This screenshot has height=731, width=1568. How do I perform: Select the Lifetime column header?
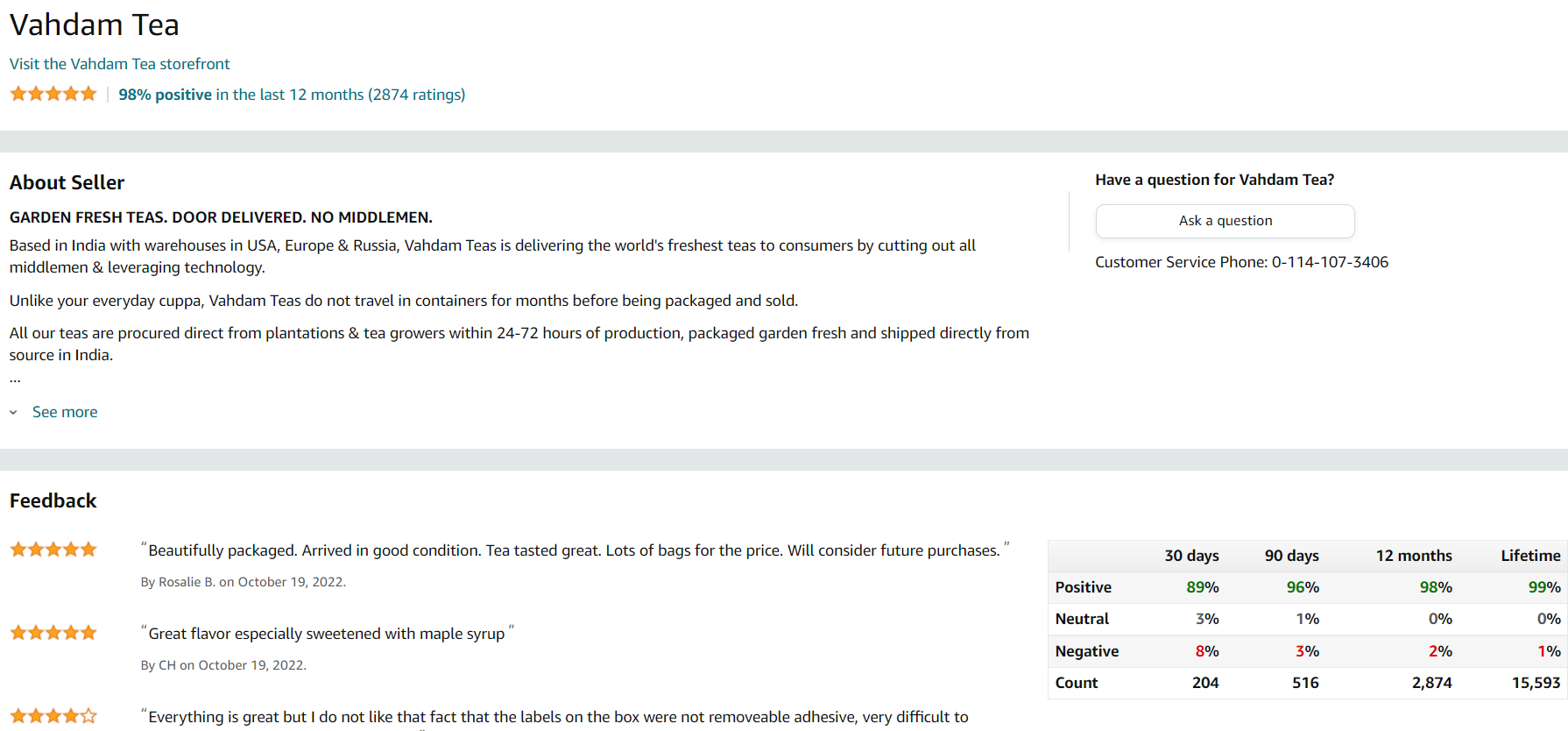point(1529,556)
